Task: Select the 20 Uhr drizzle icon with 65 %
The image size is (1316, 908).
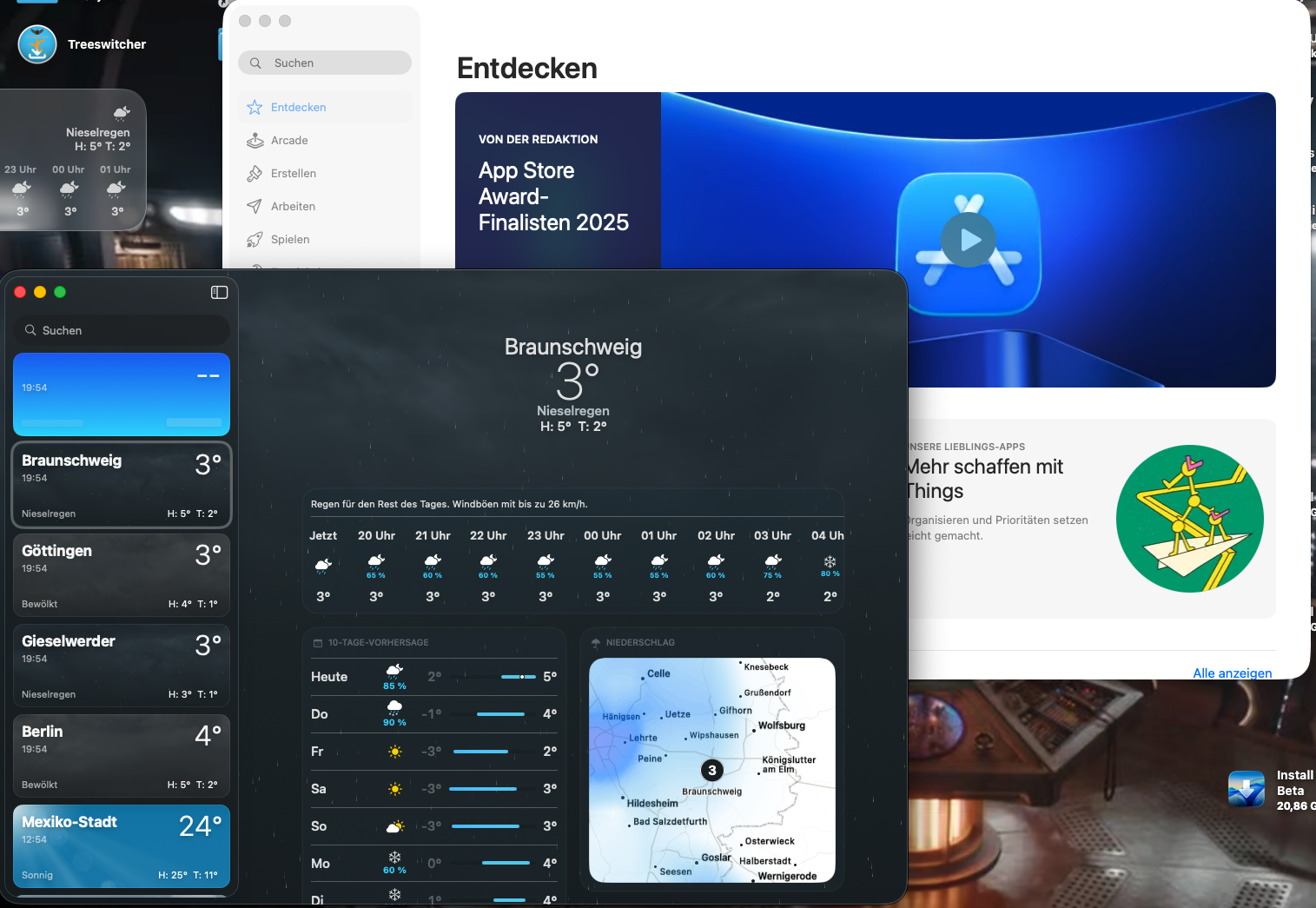Action: (376, 560)
